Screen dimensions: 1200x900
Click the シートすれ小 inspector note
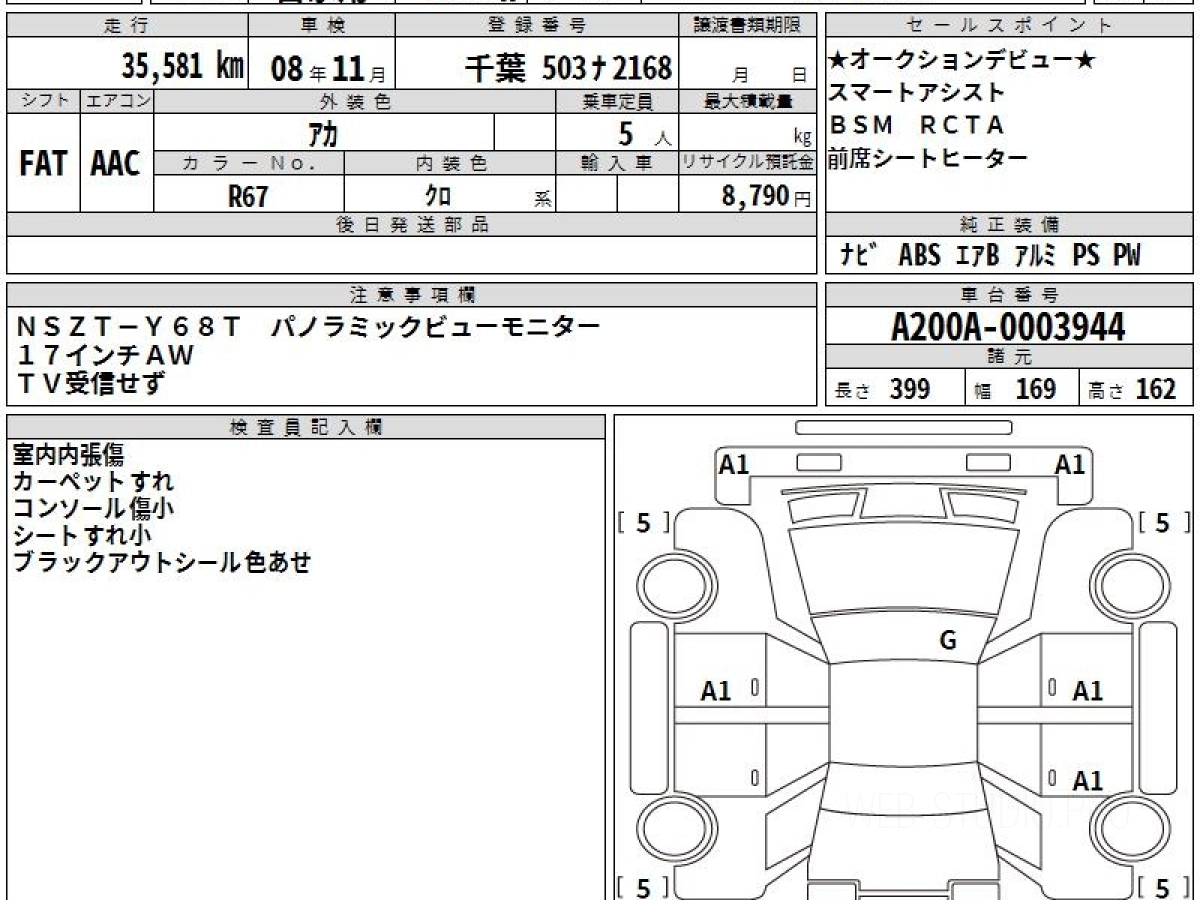point(81,536)
